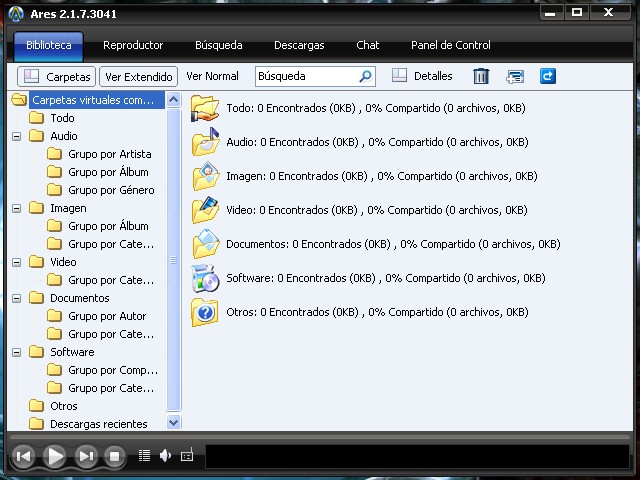Click the 'Documentos: 0 Encontrados' row text
The image size is (640, 480).
click(x=393, y=244)
